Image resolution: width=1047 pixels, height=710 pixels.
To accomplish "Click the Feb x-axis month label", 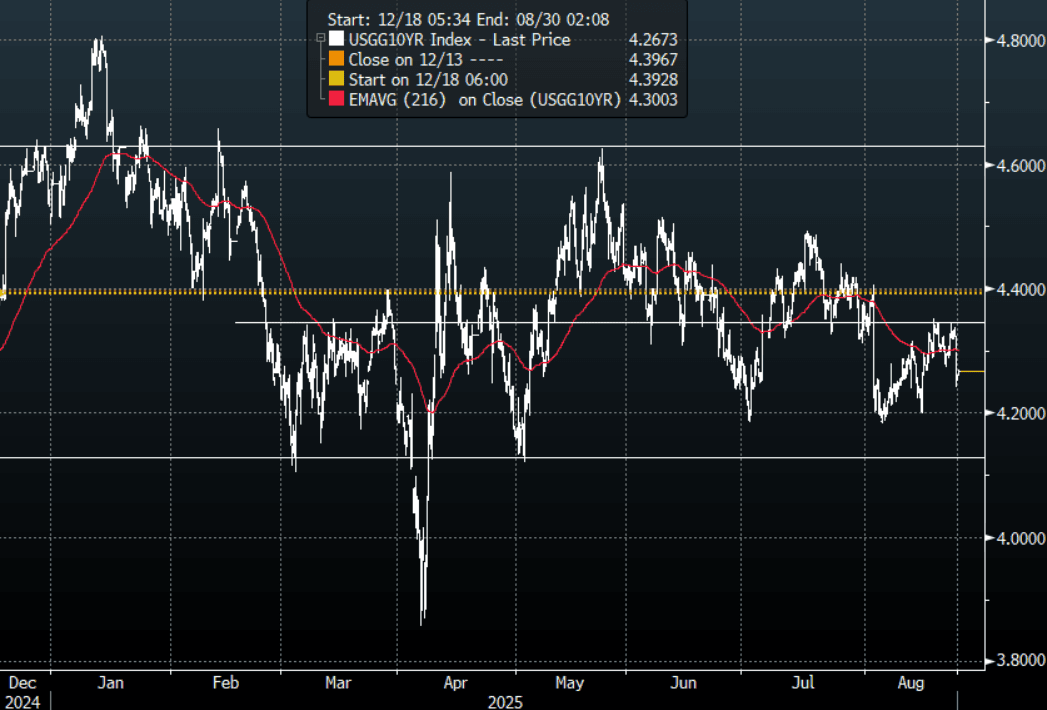I will [x=226, y=683].
